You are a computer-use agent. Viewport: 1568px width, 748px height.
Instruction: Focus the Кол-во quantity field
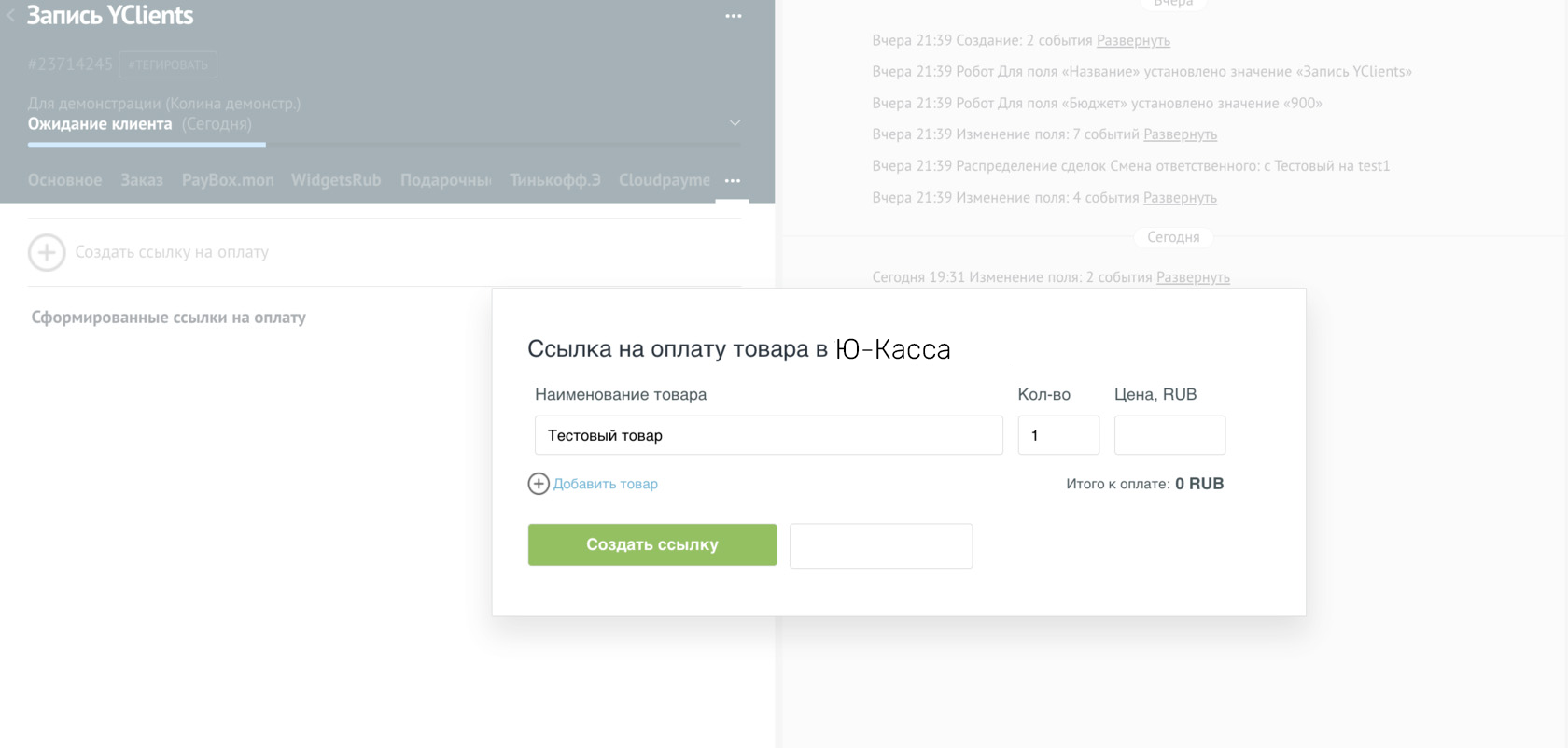[x=1058, y=435]
